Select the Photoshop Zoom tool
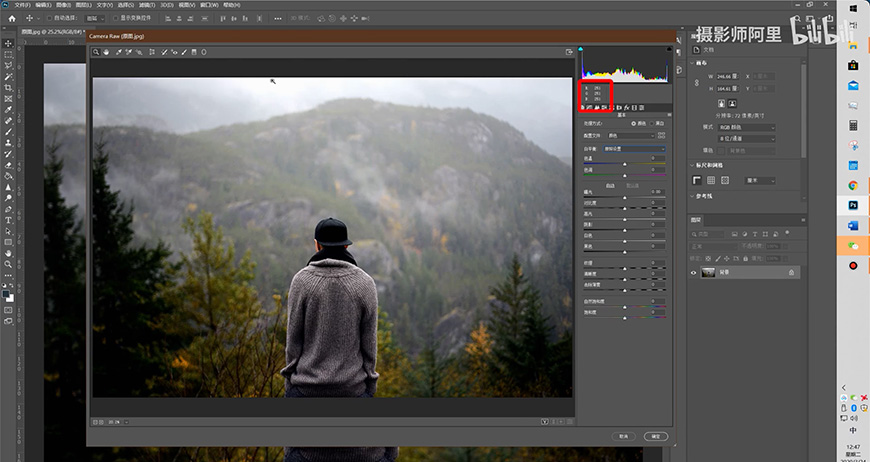870x462 pixels. [8, 264]
